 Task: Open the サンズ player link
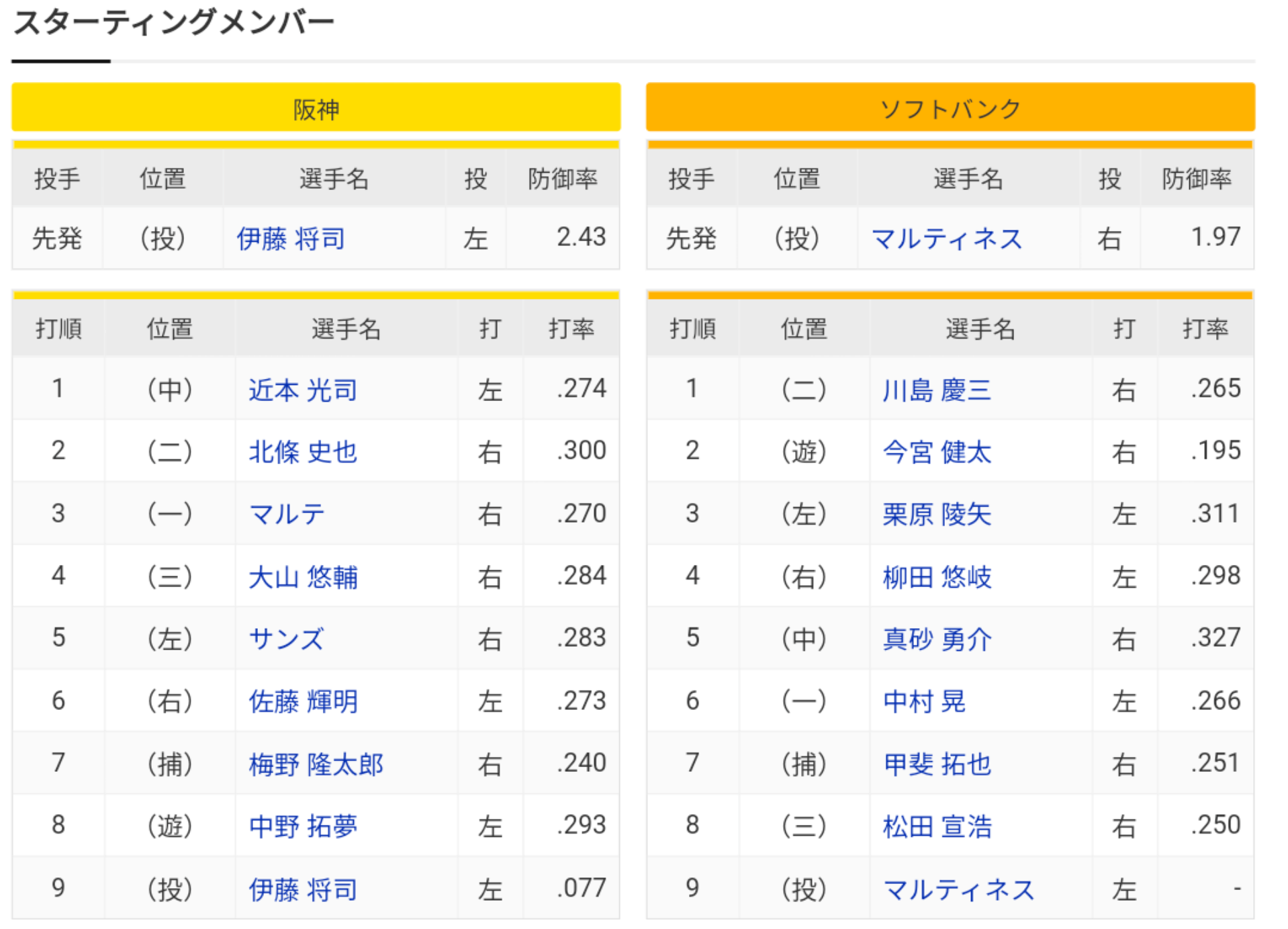pyautogui.click(x=287, y=638)
